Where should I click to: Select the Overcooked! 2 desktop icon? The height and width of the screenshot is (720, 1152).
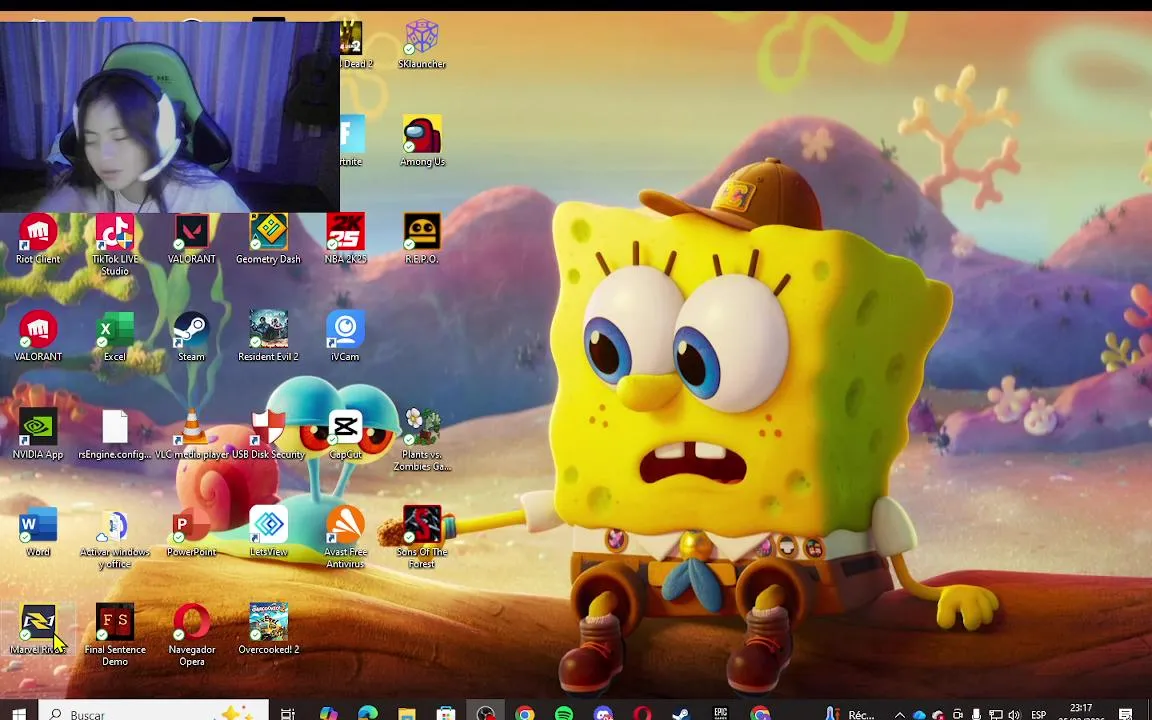click(x=268, y=630)
